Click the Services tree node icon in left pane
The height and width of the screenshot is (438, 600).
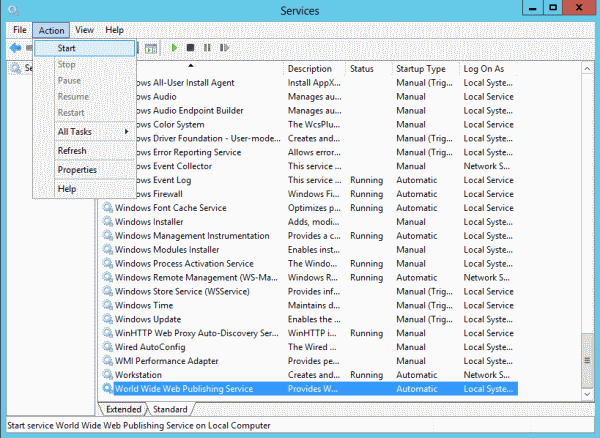click(15, 68)
